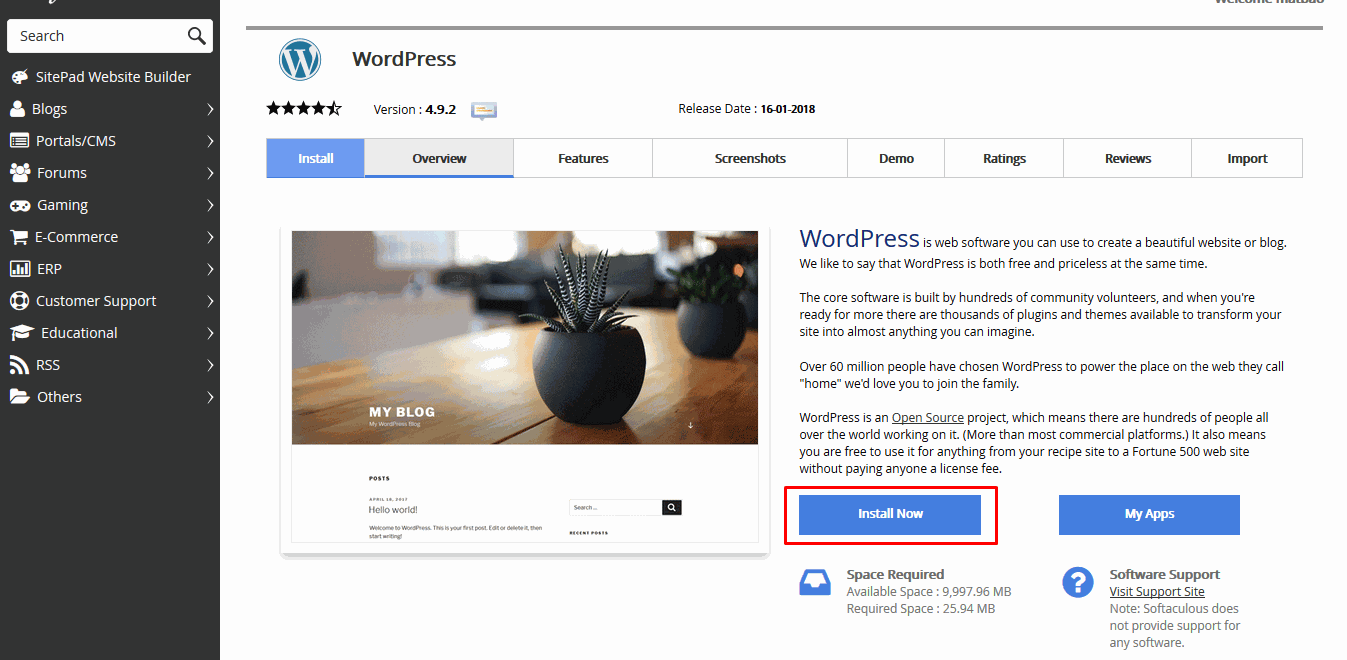Click the Space Required inbox icon
This screenshot has width=1347, height=660.
click(x=815, y=582)
